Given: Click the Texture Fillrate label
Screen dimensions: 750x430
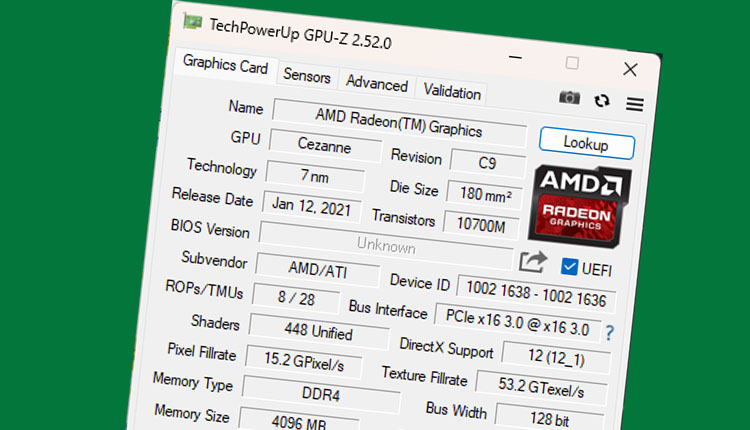Looking at the screenshot, I should (x=424, y=376).
